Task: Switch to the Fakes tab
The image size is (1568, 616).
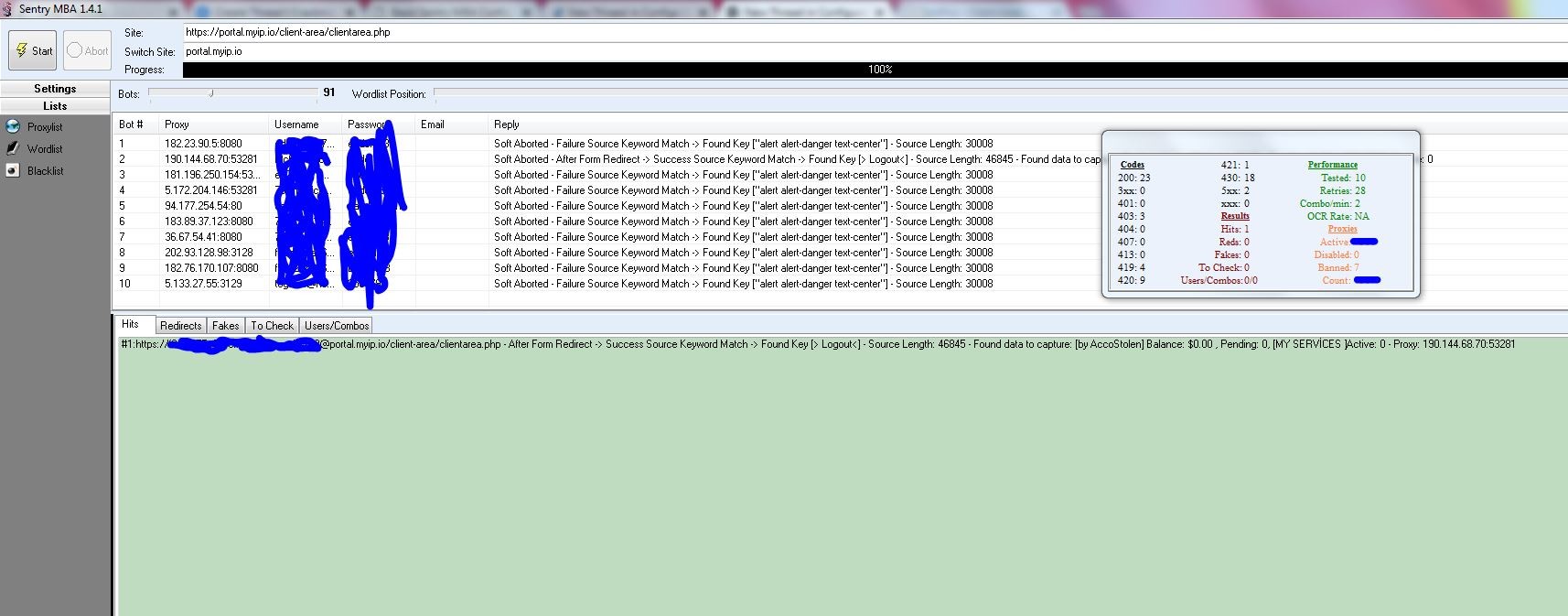Action: coord(226,326)
